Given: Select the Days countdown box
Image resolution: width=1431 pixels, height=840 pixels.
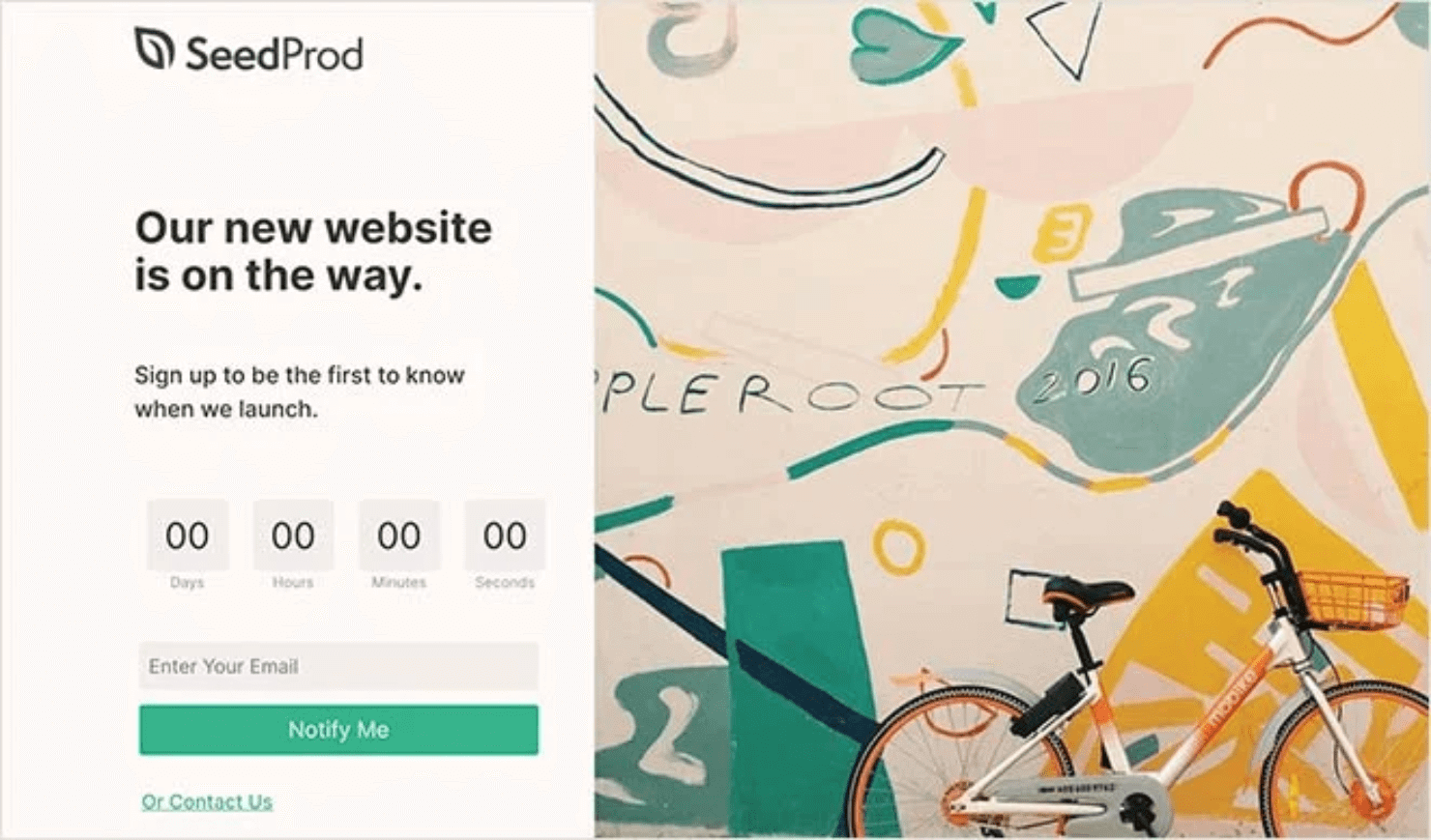Looking at the screenshot, I should (x=187, y=536).
